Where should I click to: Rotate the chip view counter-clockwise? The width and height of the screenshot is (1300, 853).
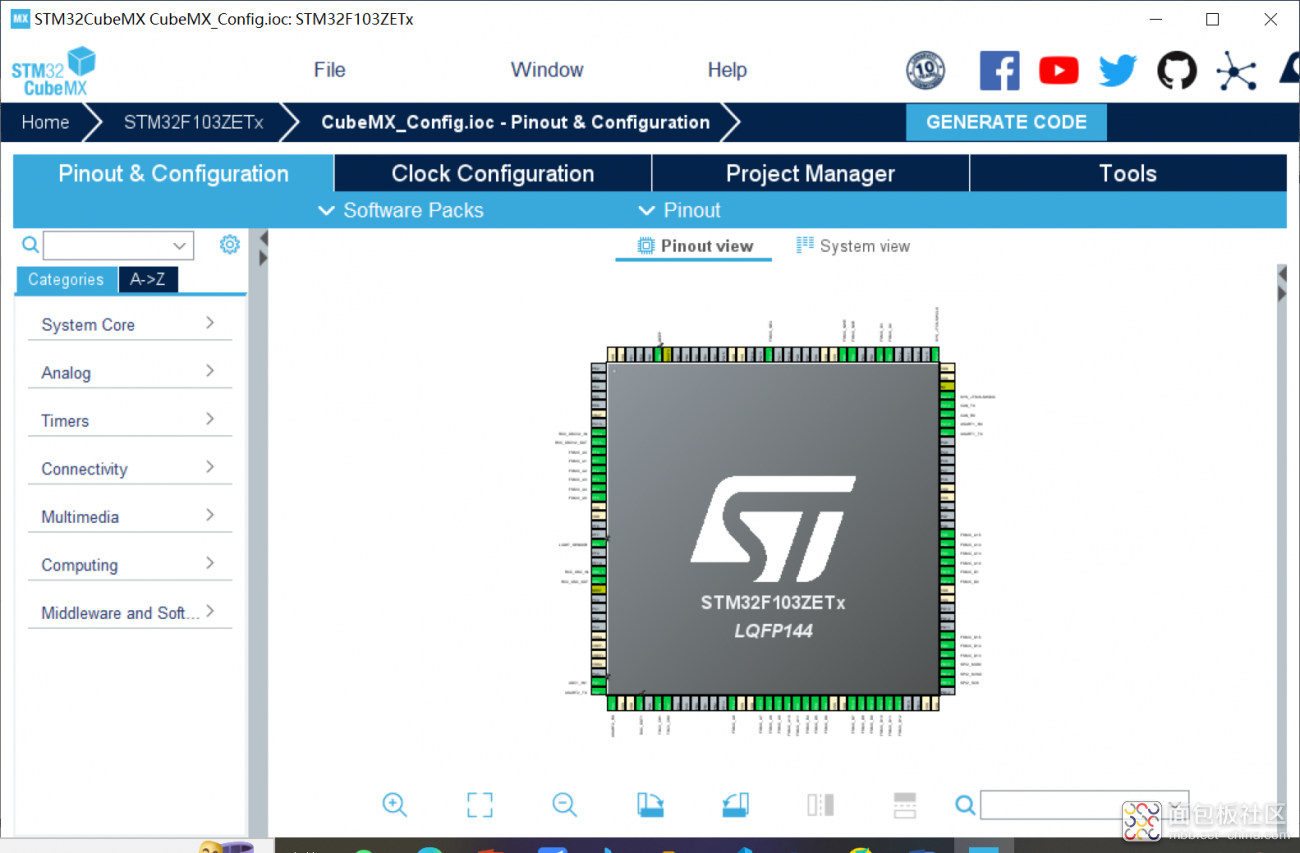(735, 805)
